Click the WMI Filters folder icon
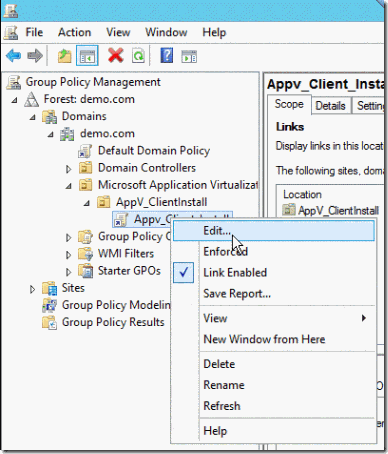The height and width of the screenshot is (454, 388). coord(85,254)
